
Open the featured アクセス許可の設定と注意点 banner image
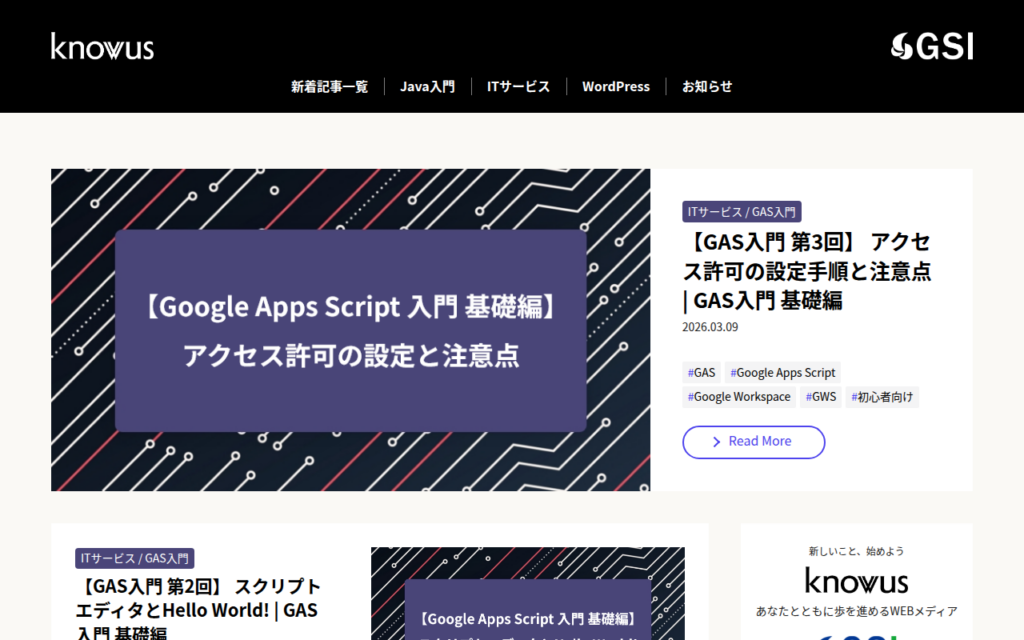click(x=351, y=330)
